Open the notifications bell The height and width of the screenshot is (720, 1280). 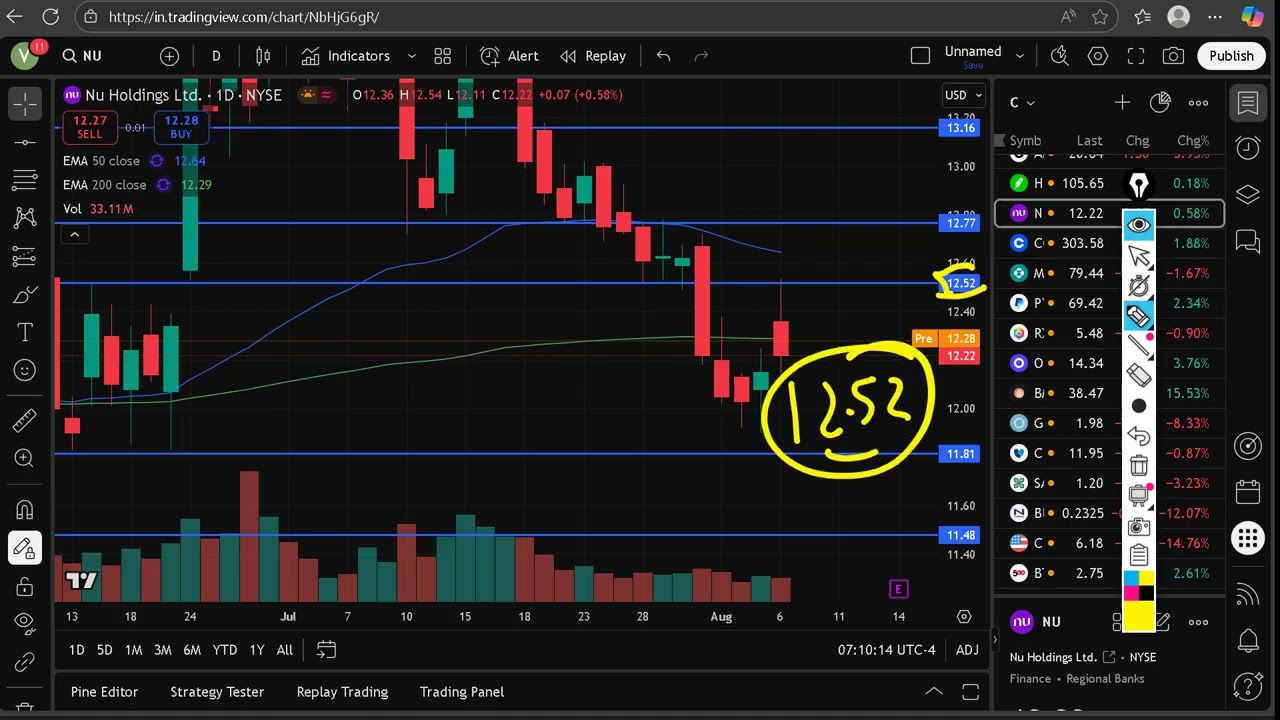point(1248,640)
